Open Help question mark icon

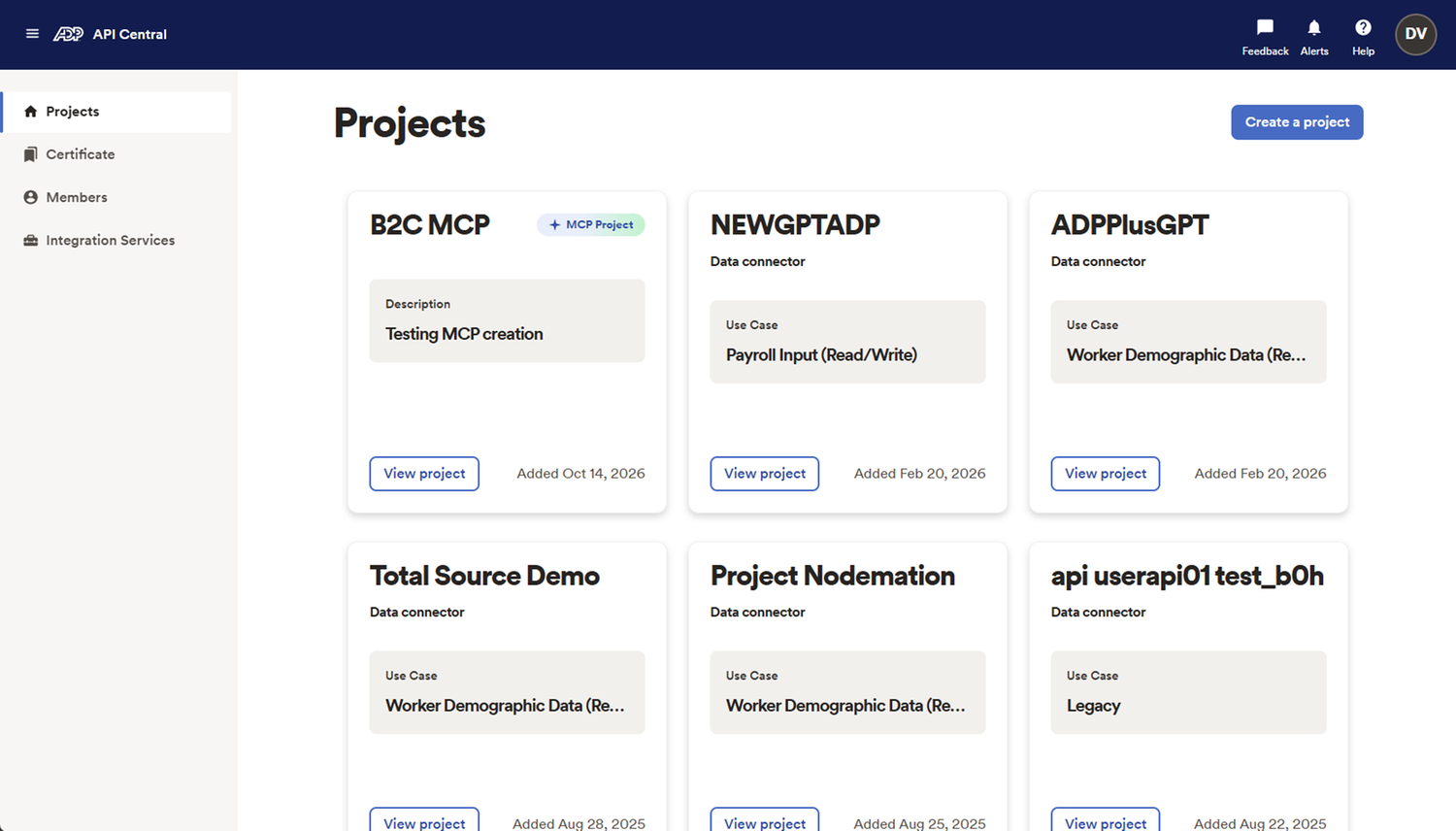pos(1363,27)
